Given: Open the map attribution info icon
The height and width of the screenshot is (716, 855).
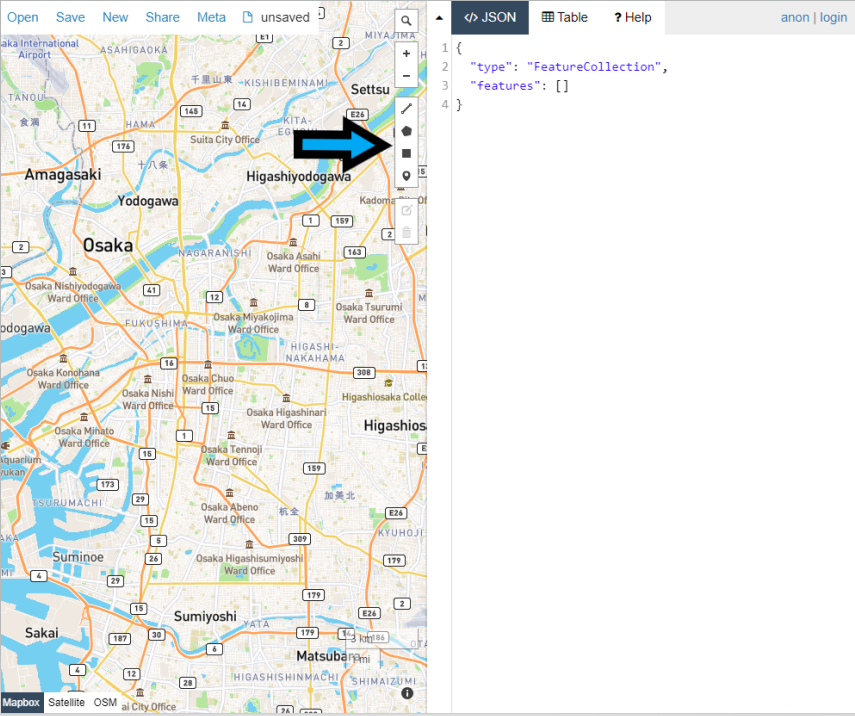Looking at the screenshot, I should pos(407,693).
